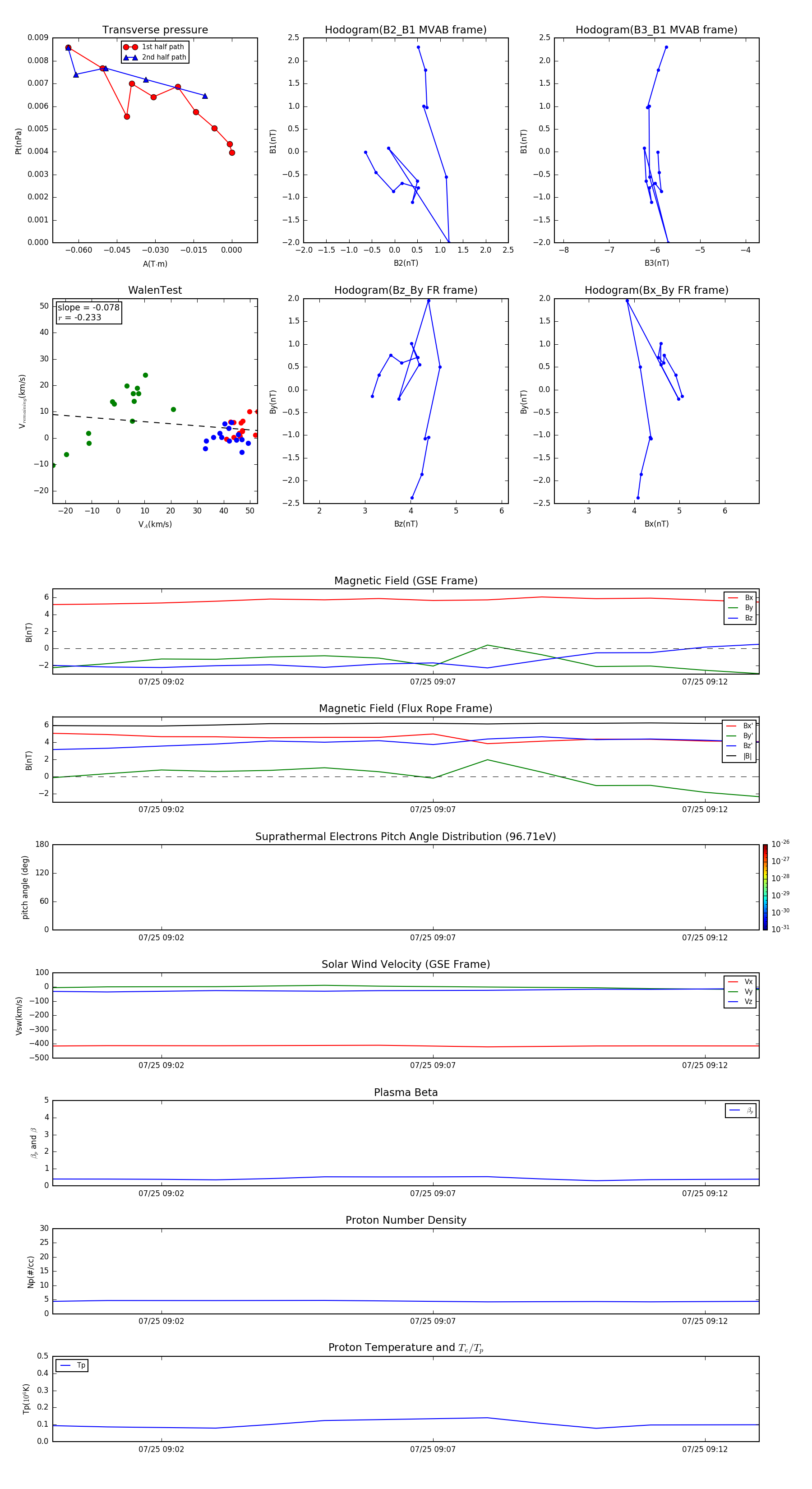812x1489 pixels.
Task: Click the 'Transverse pressure' plot title
Action: [x=155, y=30]
